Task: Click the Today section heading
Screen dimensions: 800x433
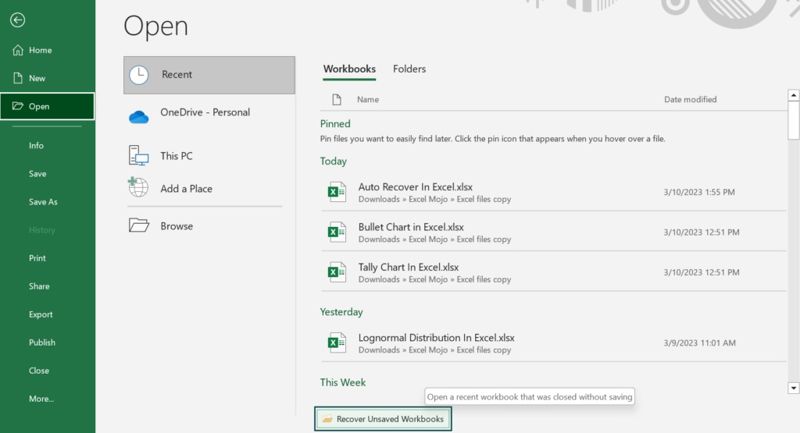Action: 333,161
